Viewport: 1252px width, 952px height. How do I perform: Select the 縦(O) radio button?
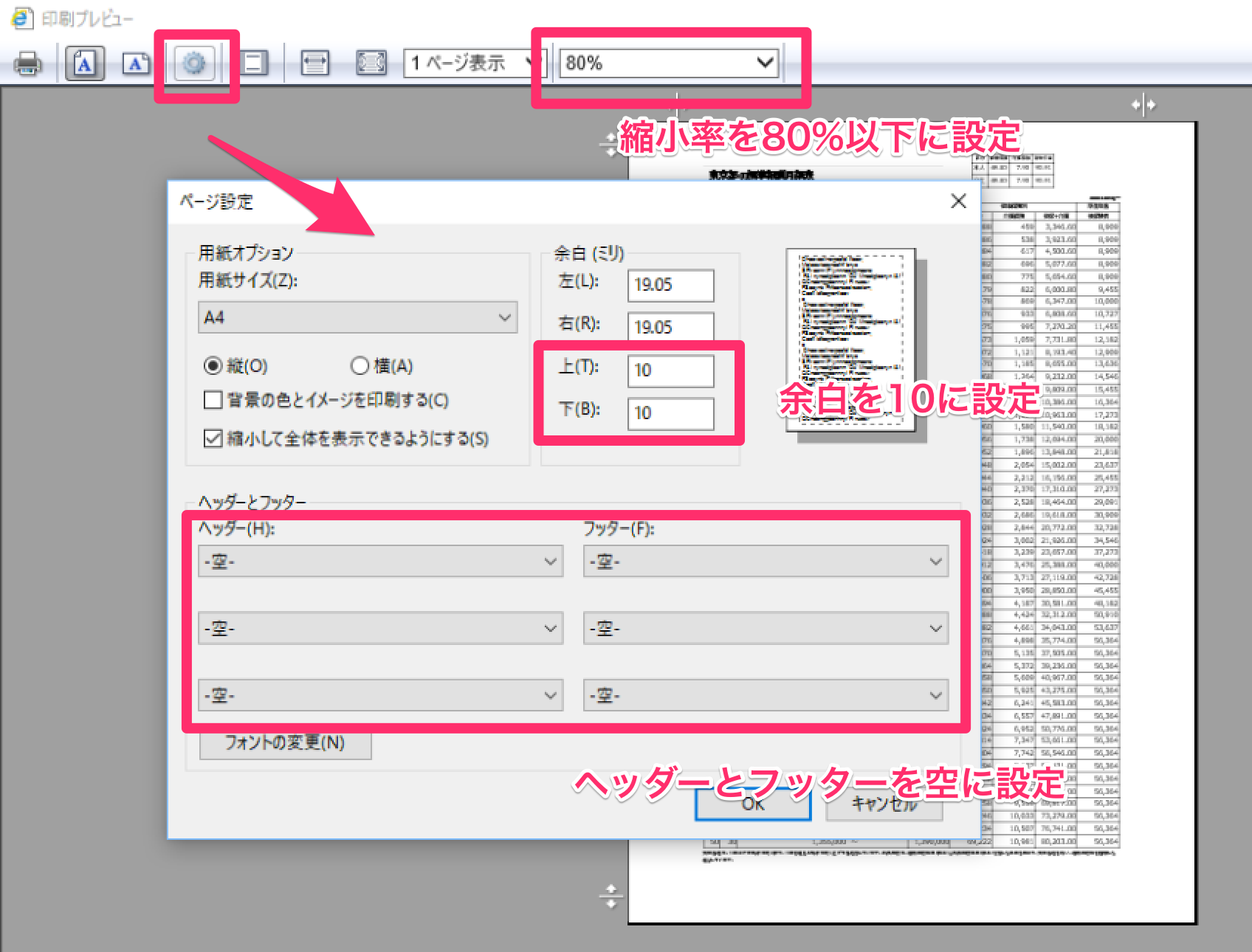pyautogui.click(x=213, y=365)
